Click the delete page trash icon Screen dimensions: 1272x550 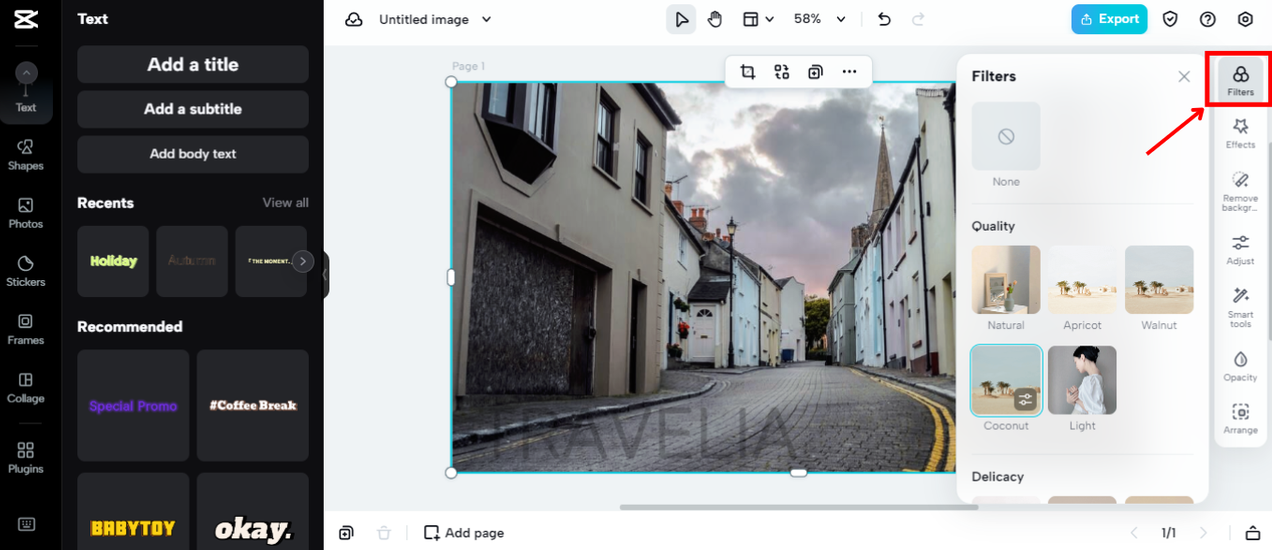tap(384, 533)
